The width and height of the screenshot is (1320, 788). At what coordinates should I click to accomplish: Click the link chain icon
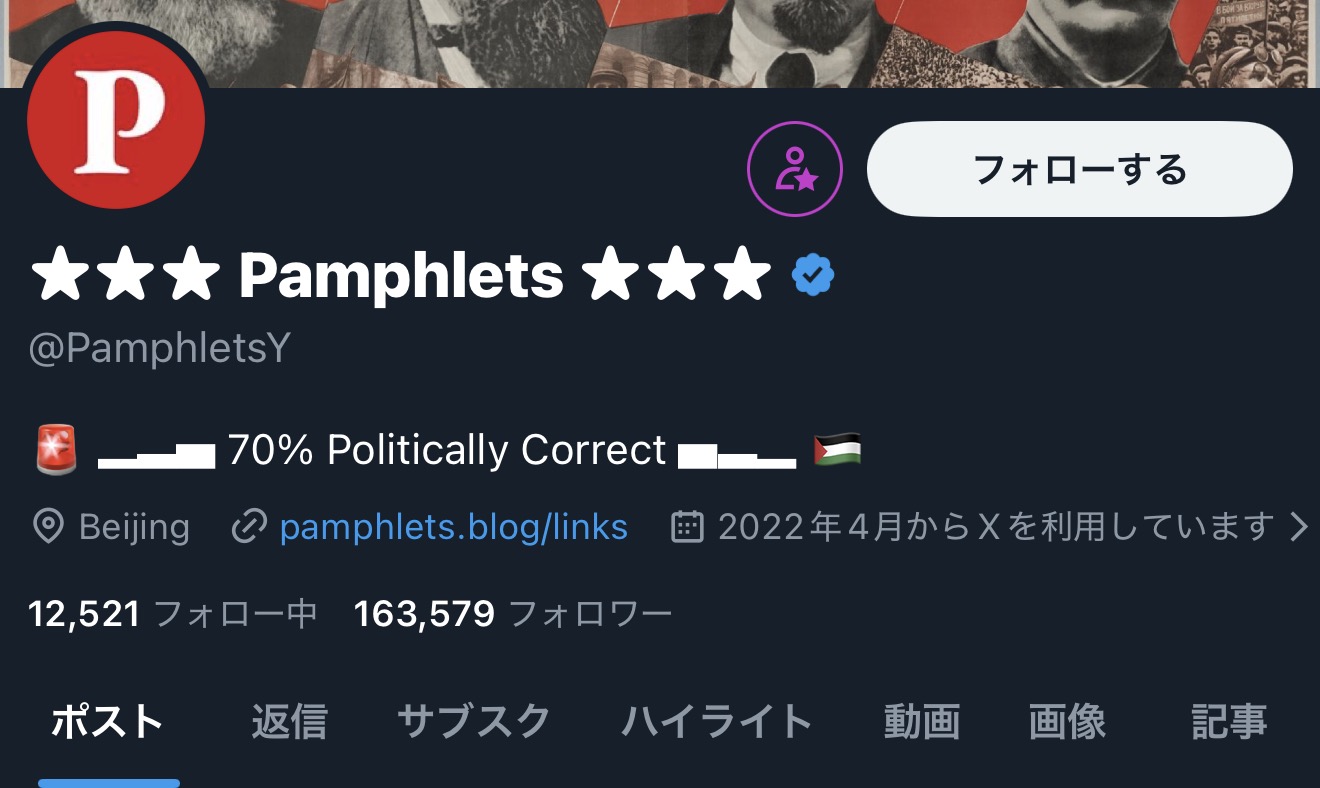pos(248,526)
